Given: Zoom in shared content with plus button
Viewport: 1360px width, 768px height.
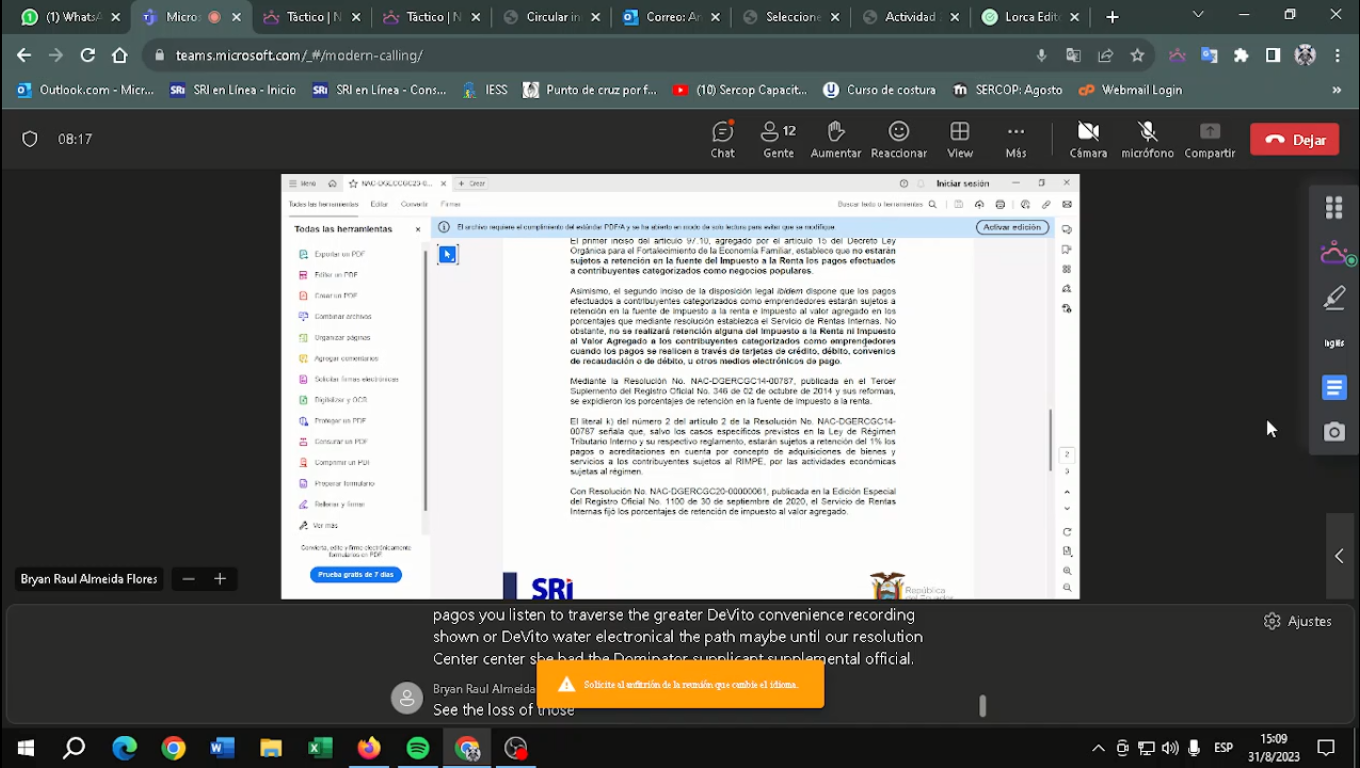Looking at the screenshot, I should click(220, 579).
